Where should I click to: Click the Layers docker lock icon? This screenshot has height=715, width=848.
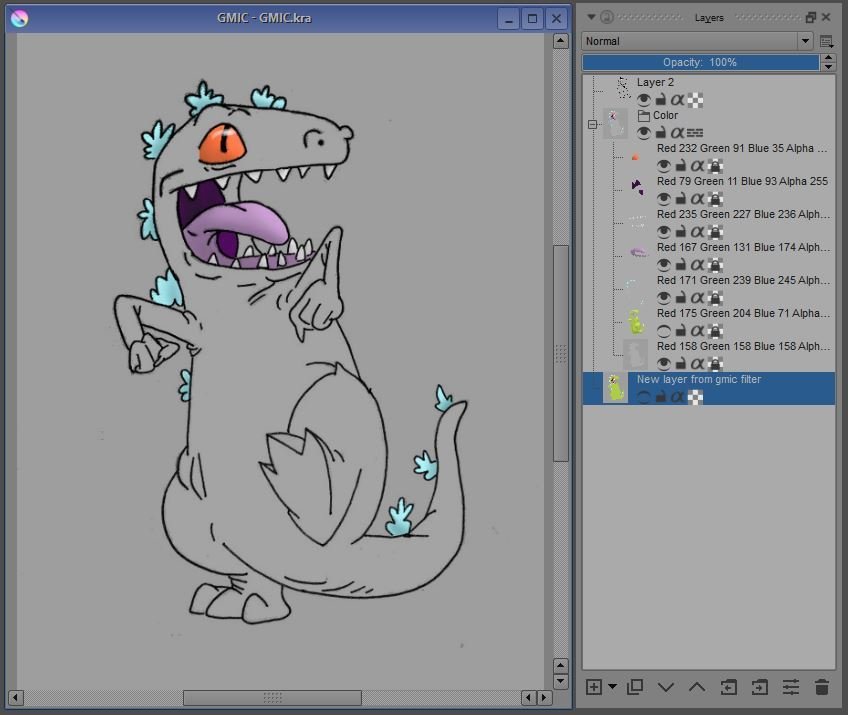[x=607, y=17]
